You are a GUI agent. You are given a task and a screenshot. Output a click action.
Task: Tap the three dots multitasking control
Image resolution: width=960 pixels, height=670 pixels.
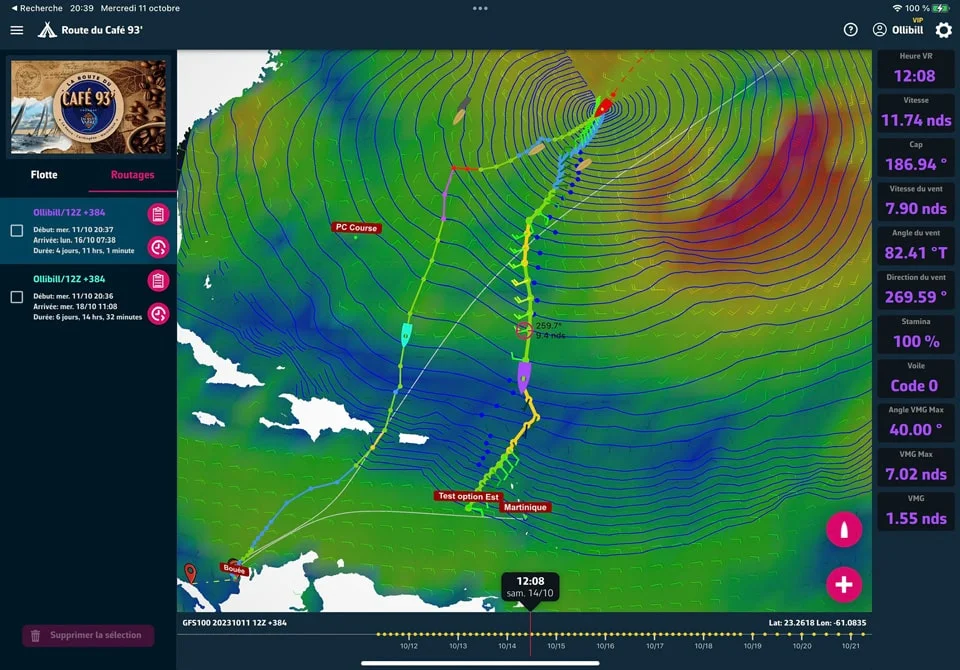[x=480, y=9]
